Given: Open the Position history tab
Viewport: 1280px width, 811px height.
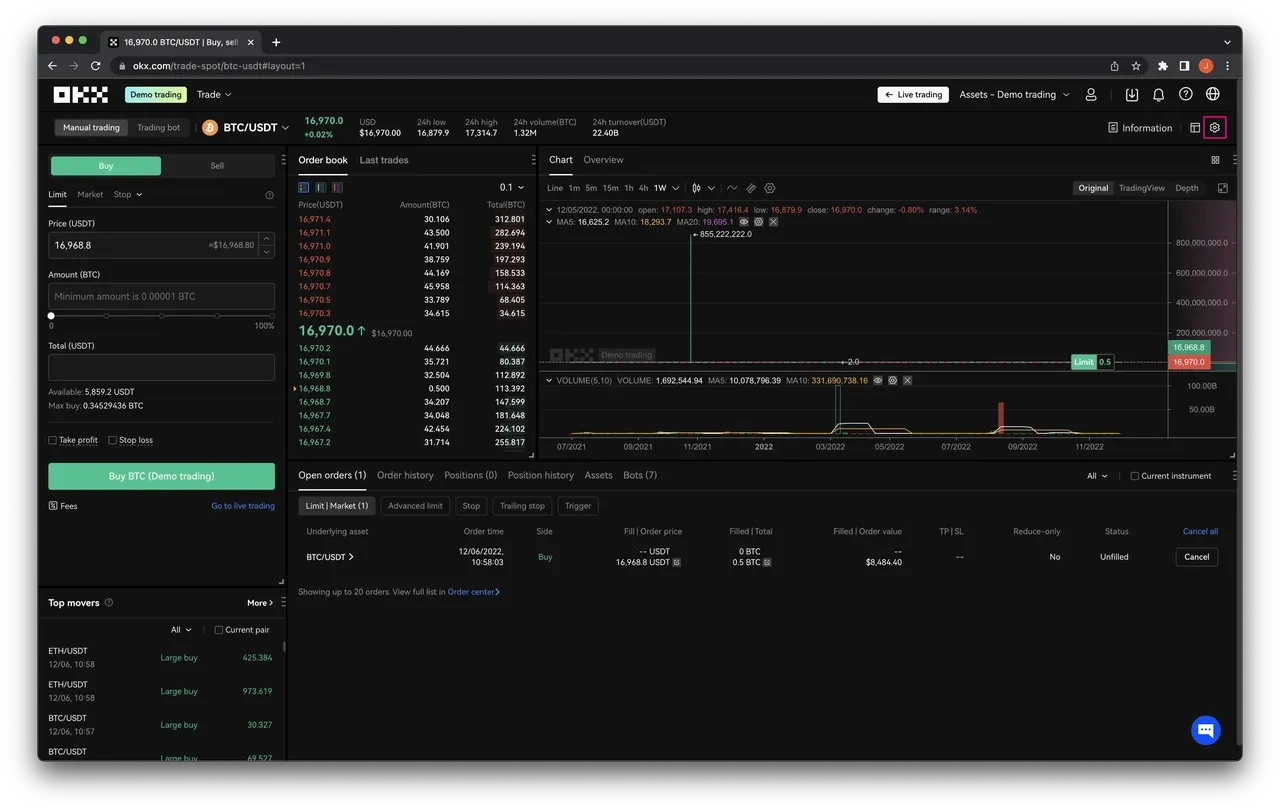Looking at the screenshot, I should click(541, 475).
